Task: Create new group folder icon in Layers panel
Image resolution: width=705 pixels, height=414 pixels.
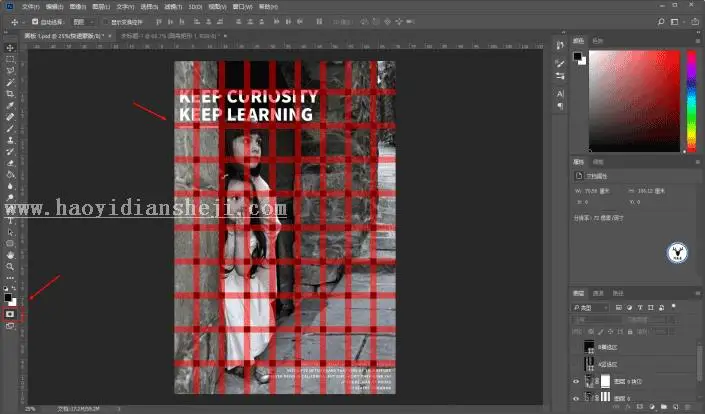Action: pyautogui.click(x=664, y=407)
